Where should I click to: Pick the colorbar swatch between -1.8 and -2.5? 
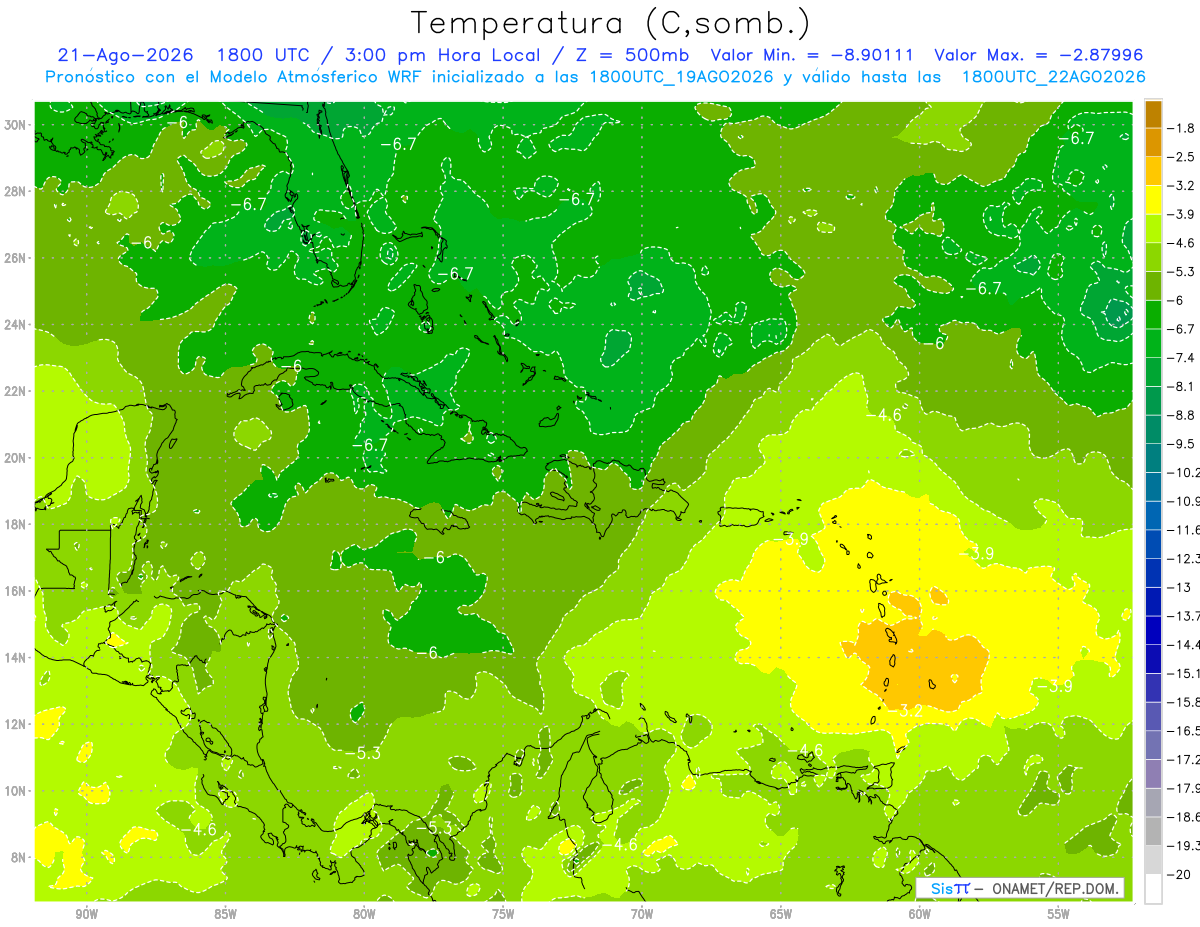click(x=1153, y=142)
